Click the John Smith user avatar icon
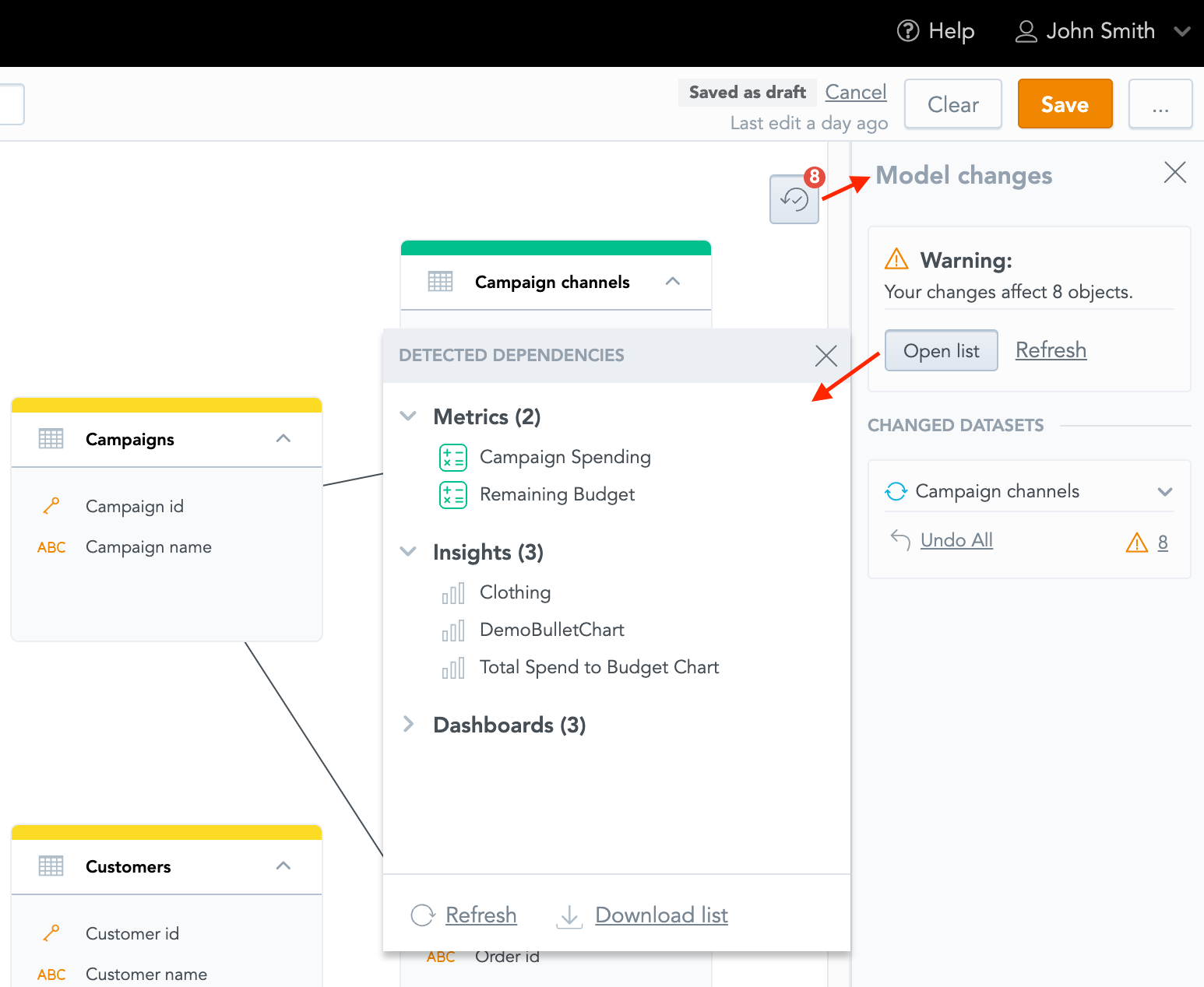Viewport: 1204px width, 987px height. [x=1026, y=31]
